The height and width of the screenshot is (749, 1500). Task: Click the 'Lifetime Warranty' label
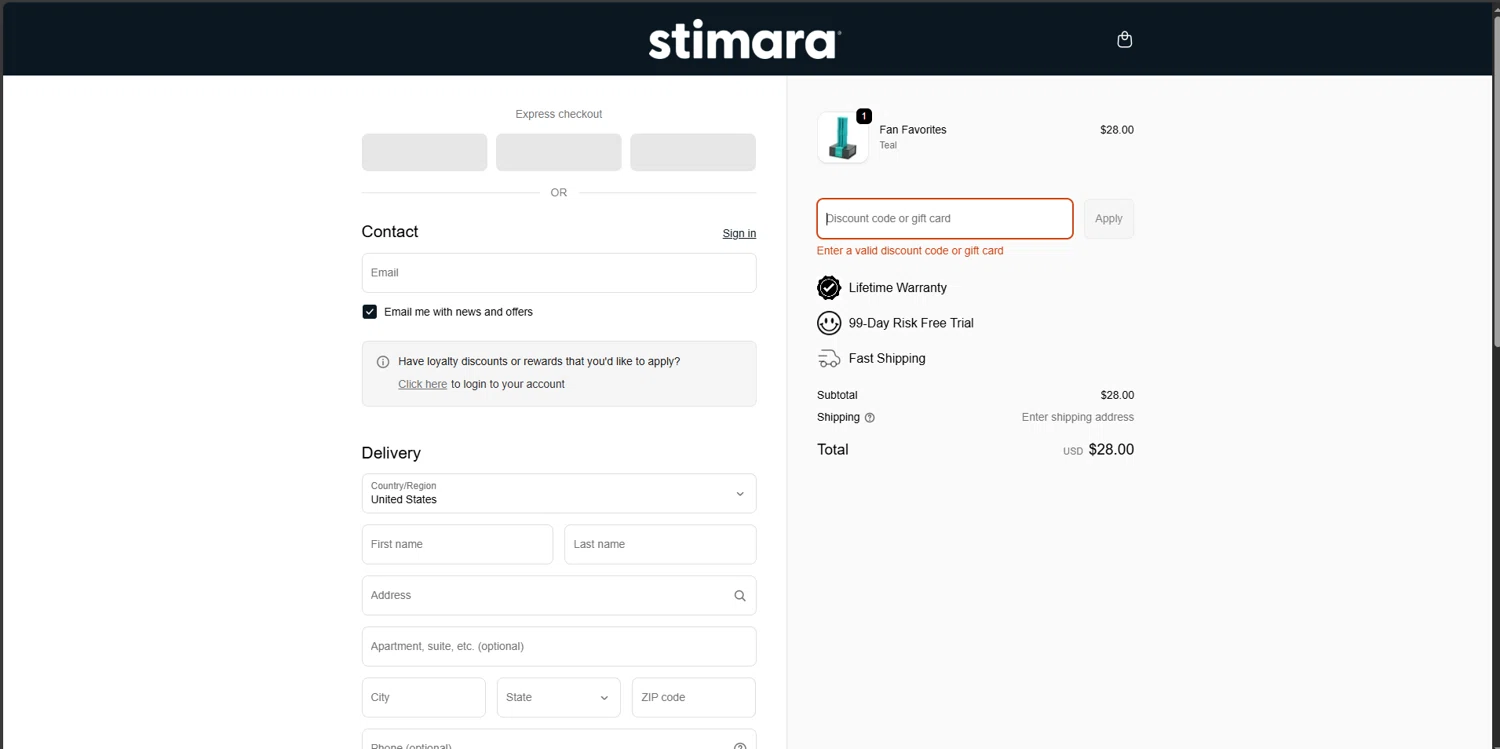(898, 288)
